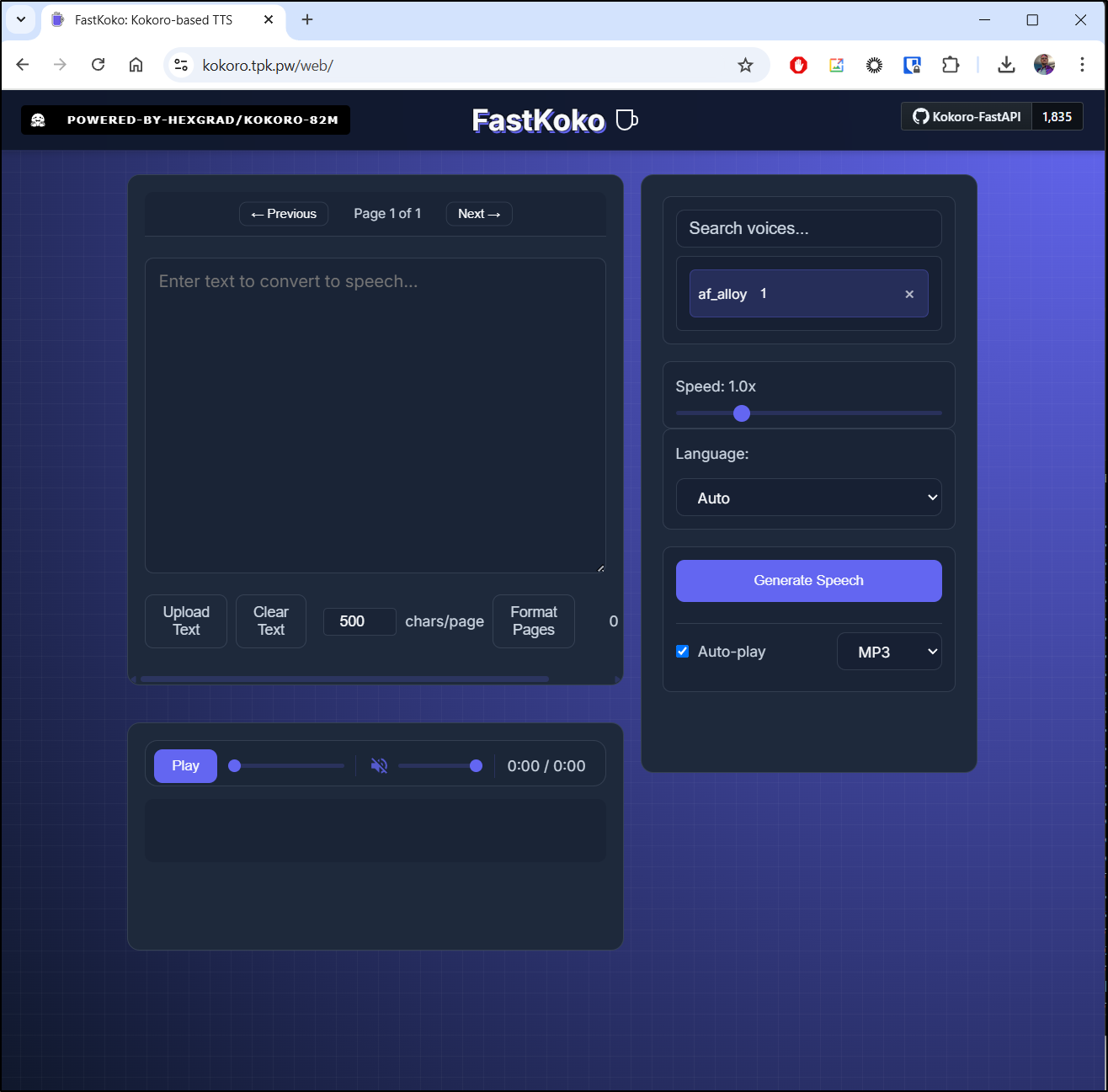The height and width of the screenshot is (1092, 1108).
Task: Open the red ad-blocker extension icon
Action: click(798, 65)
